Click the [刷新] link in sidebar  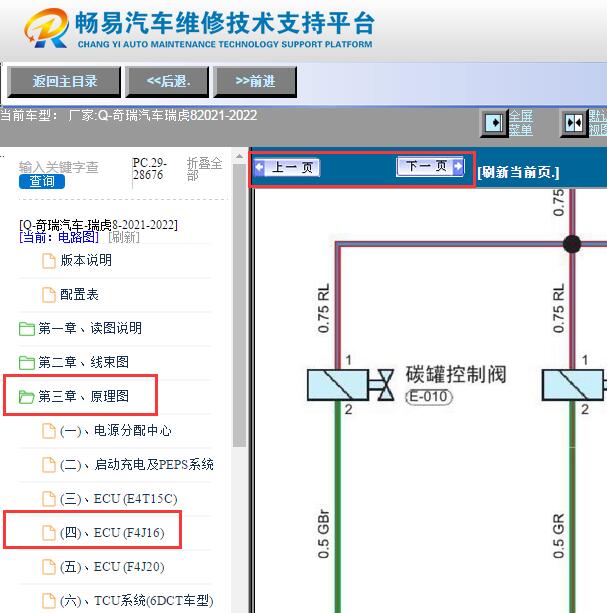pos(124,237)
